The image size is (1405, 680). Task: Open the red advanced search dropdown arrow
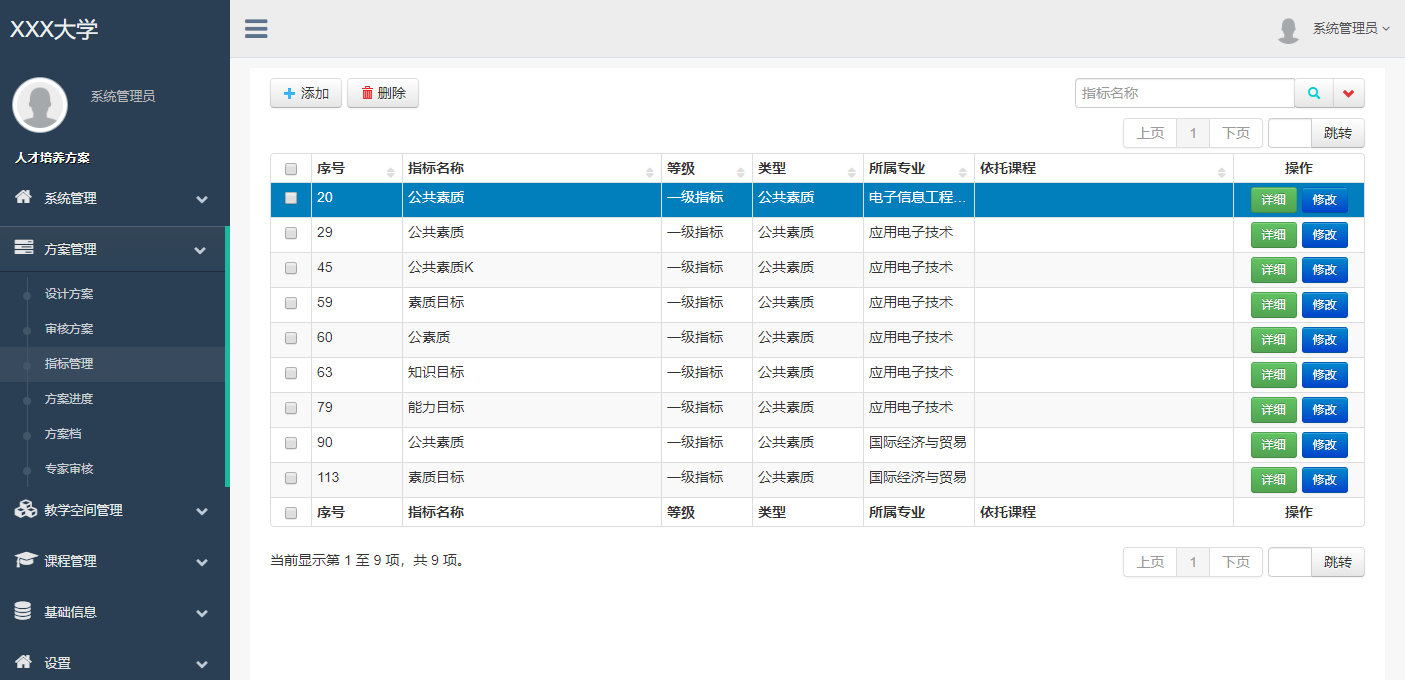click(x=1348, y=93)
